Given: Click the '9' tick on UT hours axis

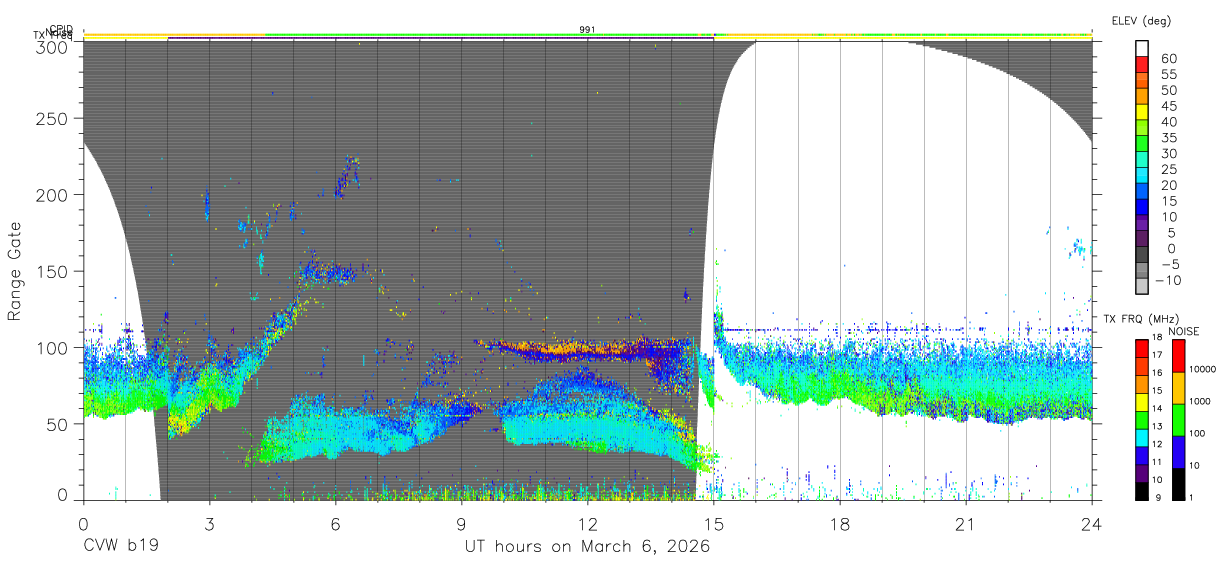Looking at the screenshot, I should pos(461,523).
